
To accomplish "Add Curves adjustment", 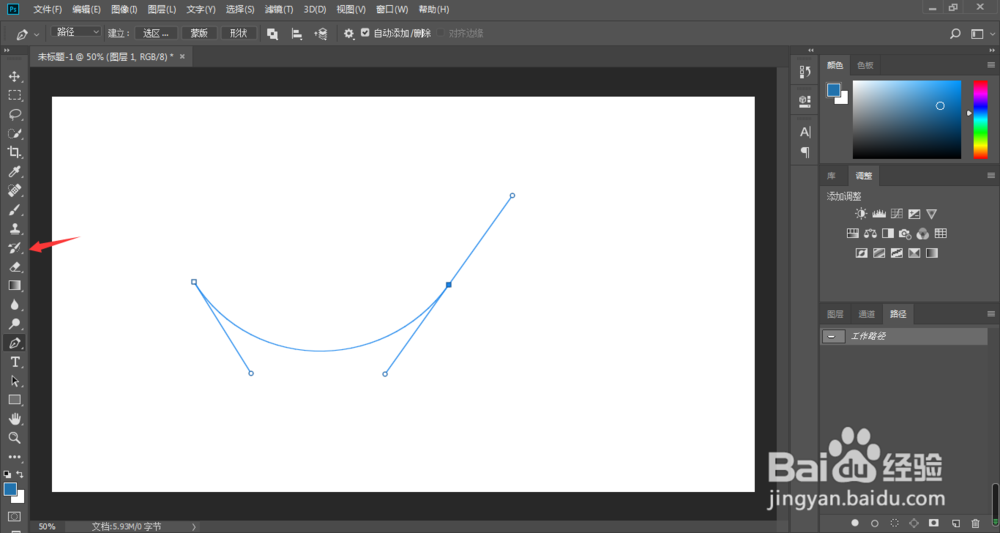I will click(x=897, y=214).
